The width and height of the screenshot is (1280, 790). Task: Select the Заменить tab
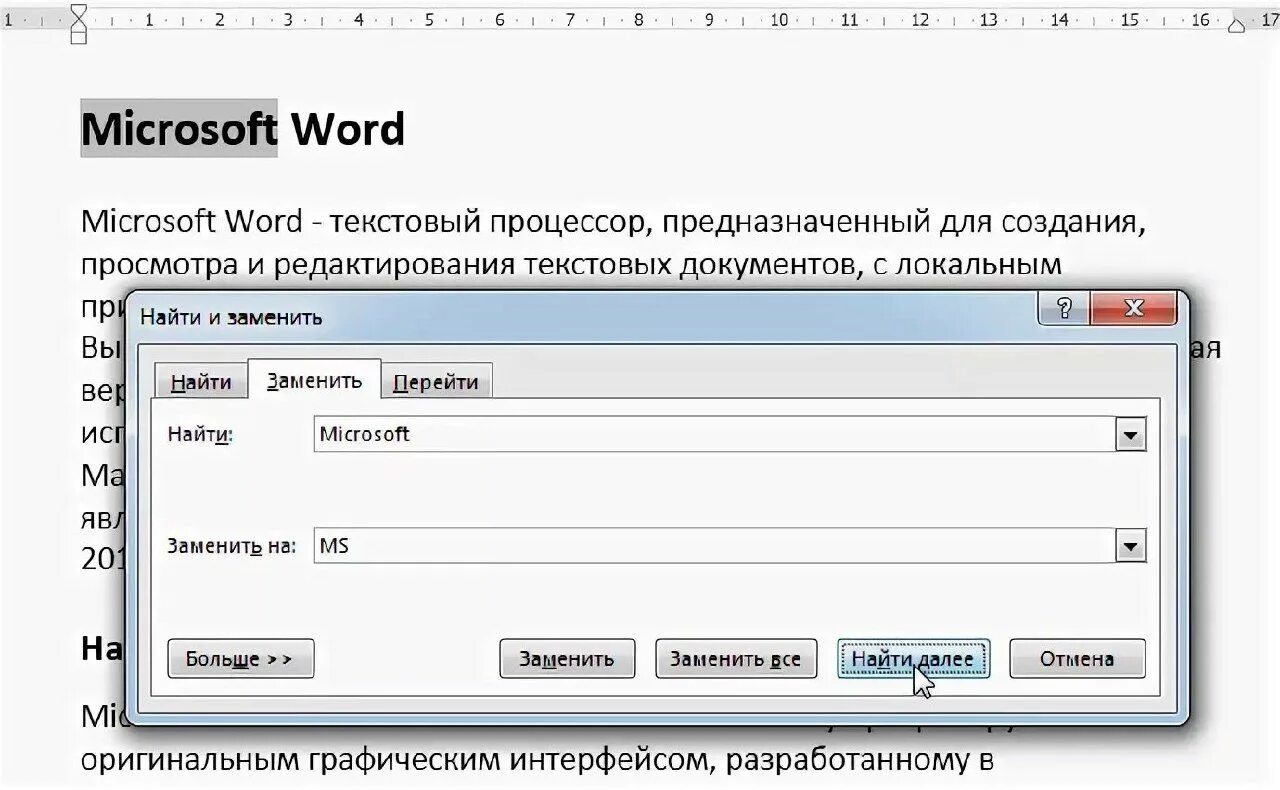click(x=314, y=379)
